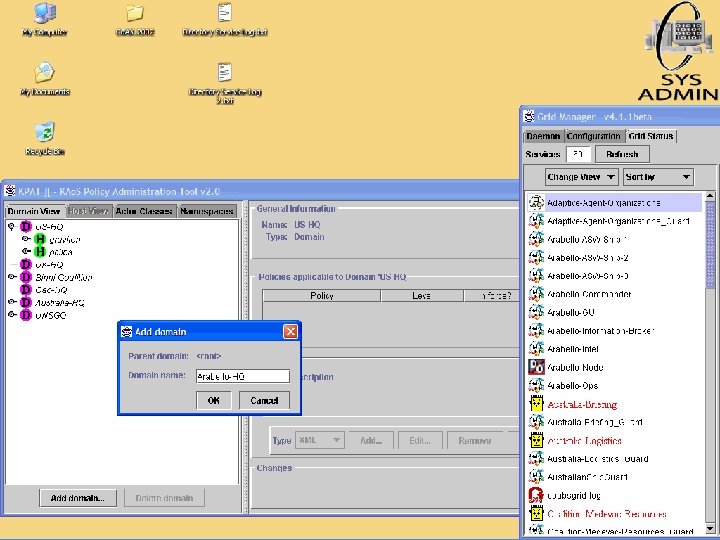Switch to the Namespaces tab
Viewport: 720px width, 540px height.
(207, 211)
